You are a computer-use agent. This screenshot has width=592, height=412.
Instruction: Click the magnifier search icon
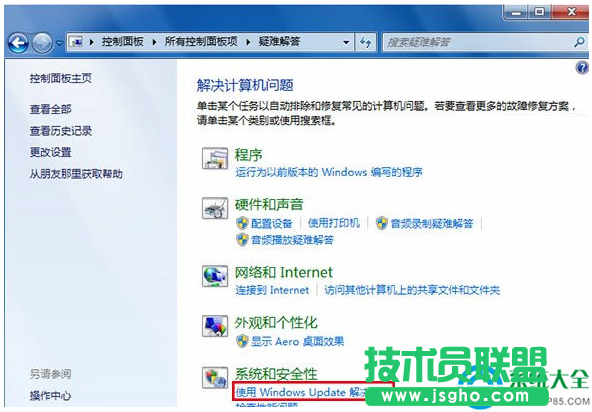coord(579,42)
